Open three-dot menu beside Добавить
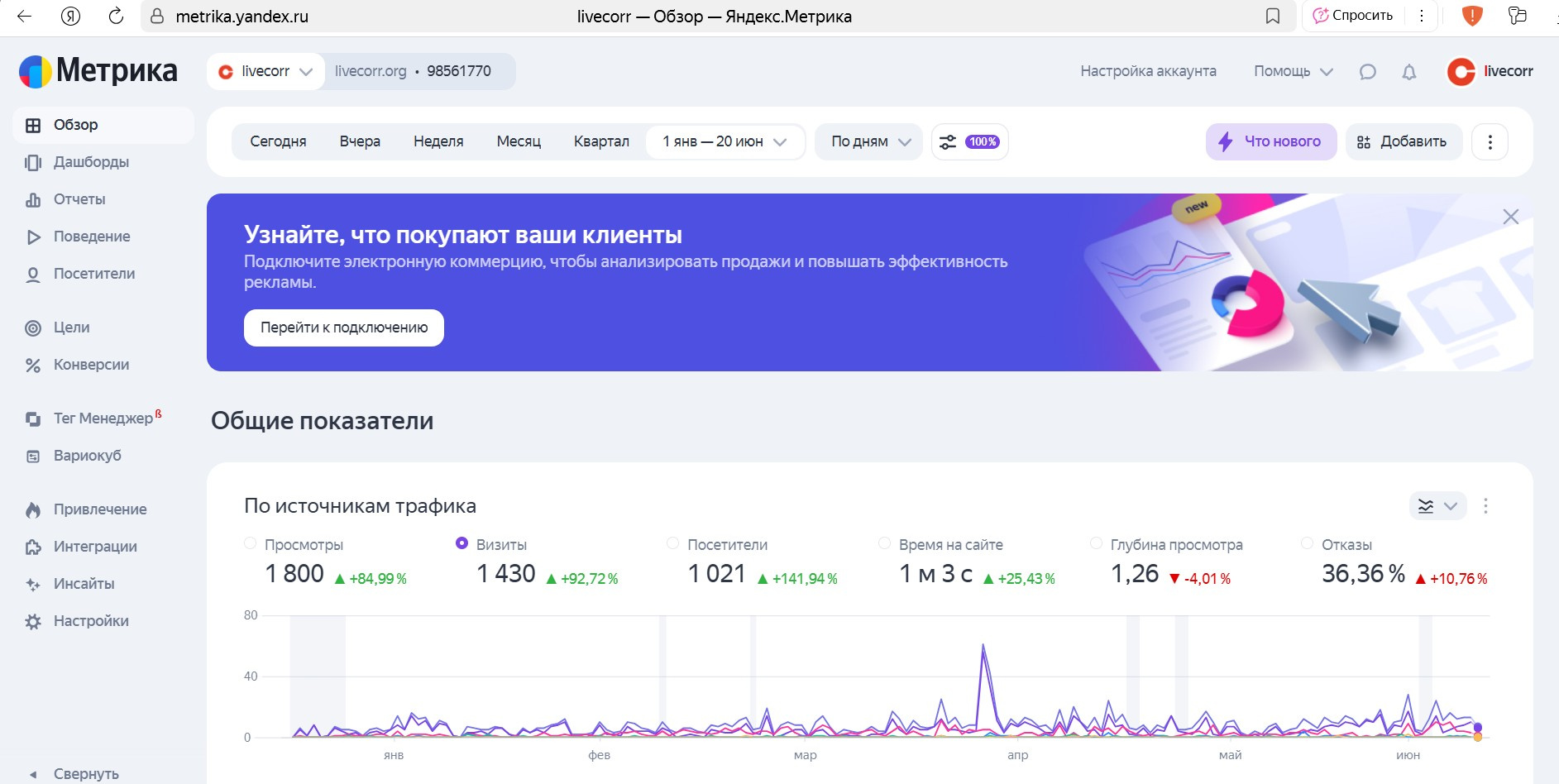The height and width of the screenshot is (784, 1559). (x=1490, y=141)
